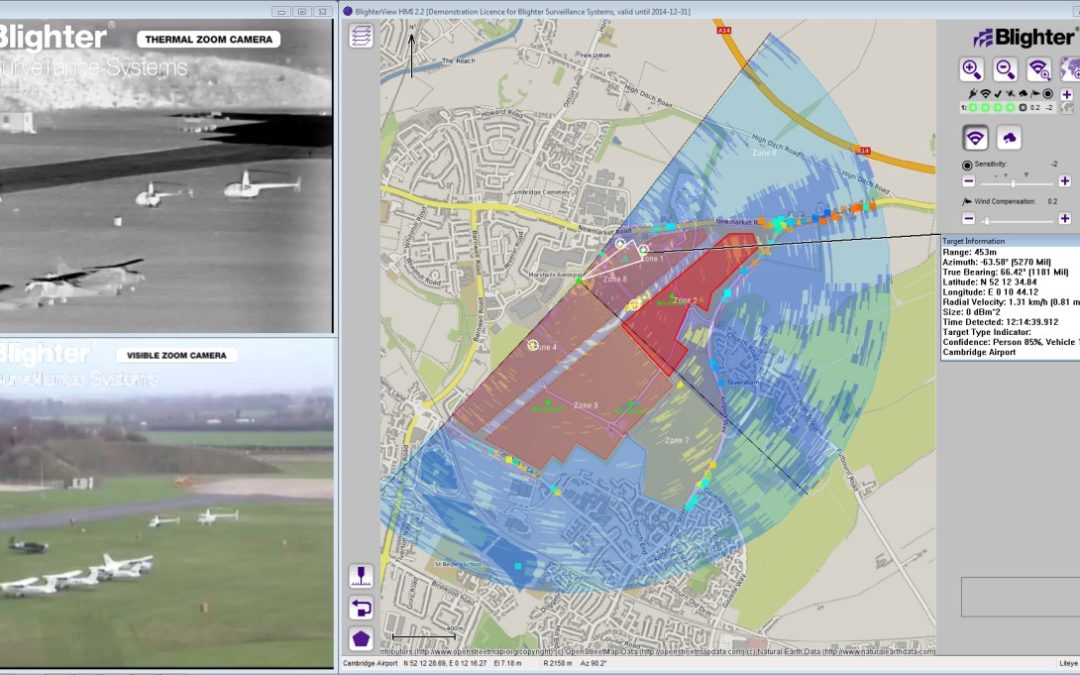The width and height of the screenshot is (1080, 675).
Task: Zoom to radar coverage button
Action: [x=1039, y=70]
